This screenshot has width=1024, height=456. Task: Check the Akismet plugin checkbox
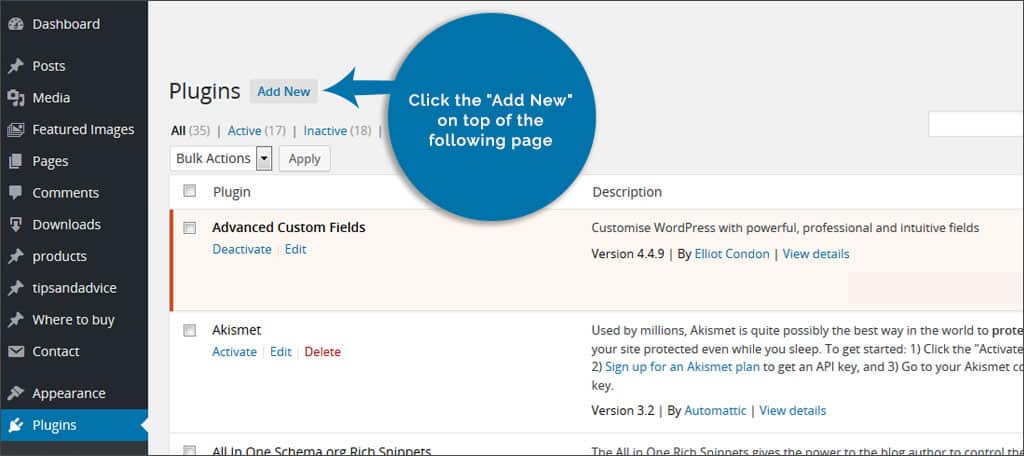pyautogui.click(x=189, y=331)
